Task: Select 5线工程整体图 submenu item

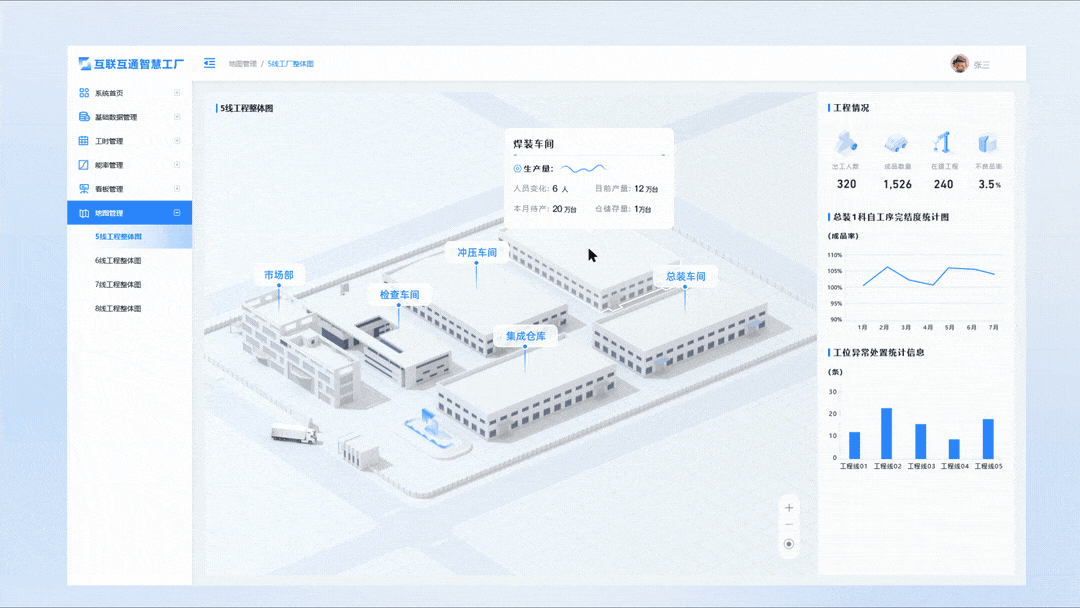Action: (129, 236)
